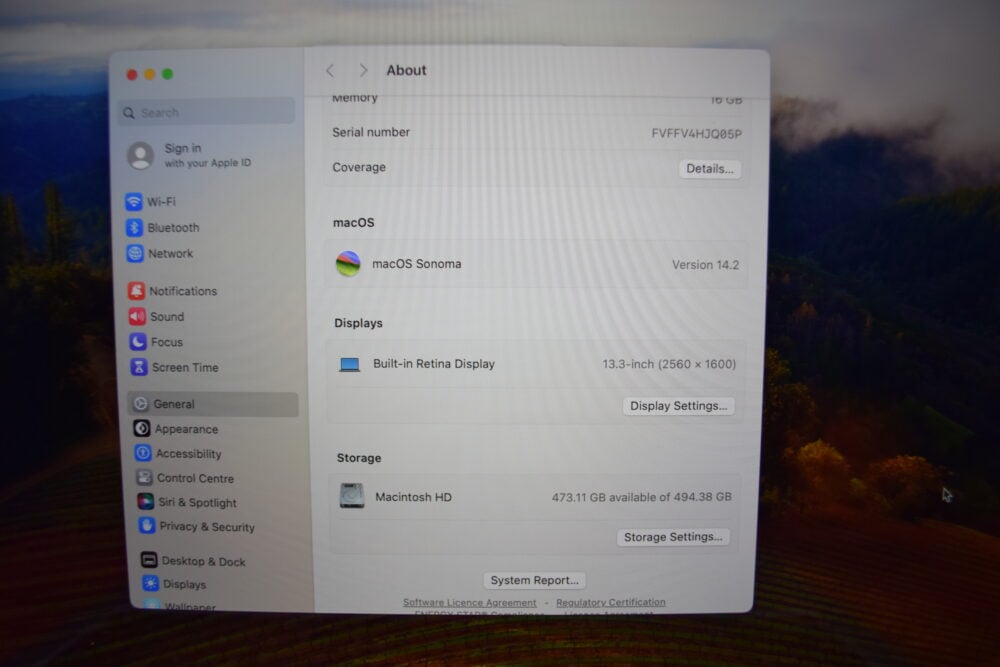Click the Wi-Fi icon in sidebar
This screenshot has height=667, width=1000.
pos(133,202)
